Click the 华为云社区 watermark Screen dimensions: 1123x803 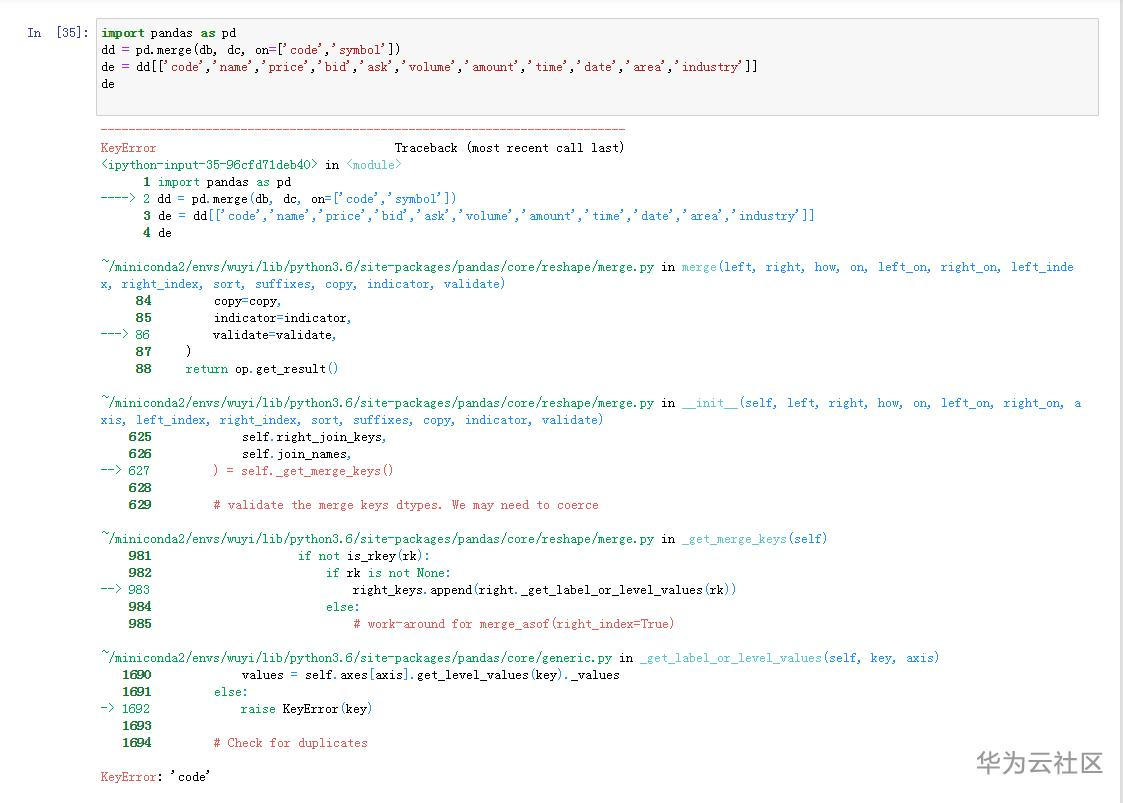coord(1039,764)
